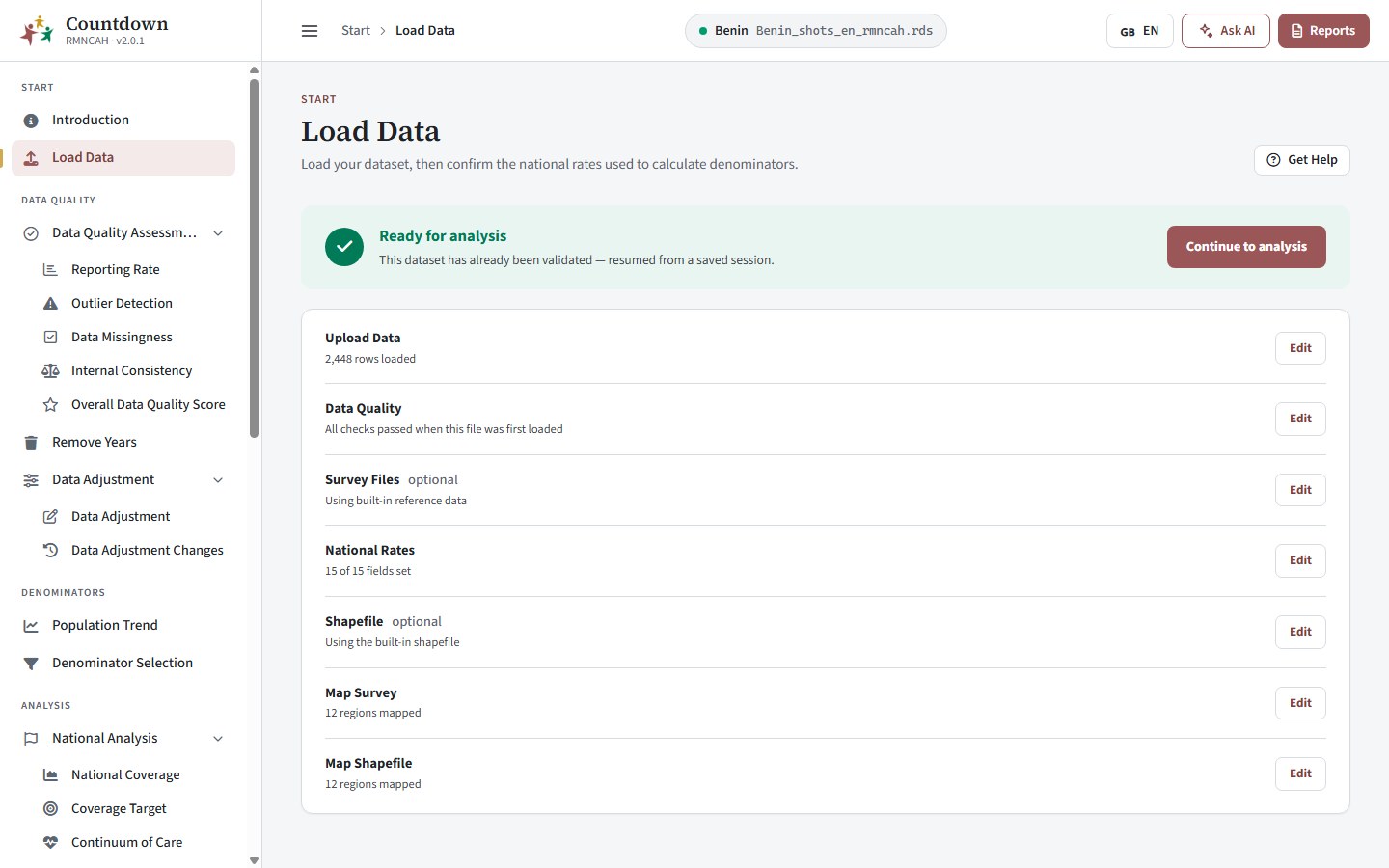Click the Benin dataset file indicator
Image resolution: width=1389 pixels, height=868 pixels.
point(816,31)
